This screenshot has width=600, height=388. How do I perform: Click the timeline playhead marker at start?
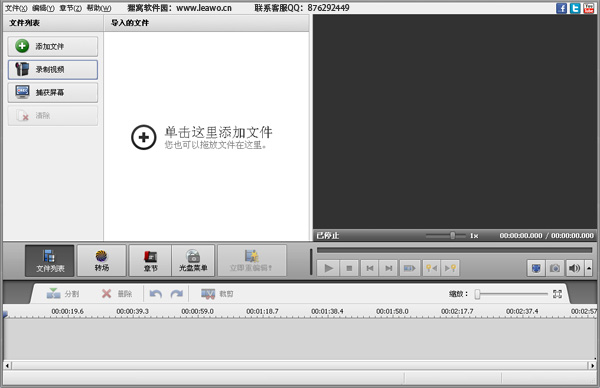[x=5, y=314]
